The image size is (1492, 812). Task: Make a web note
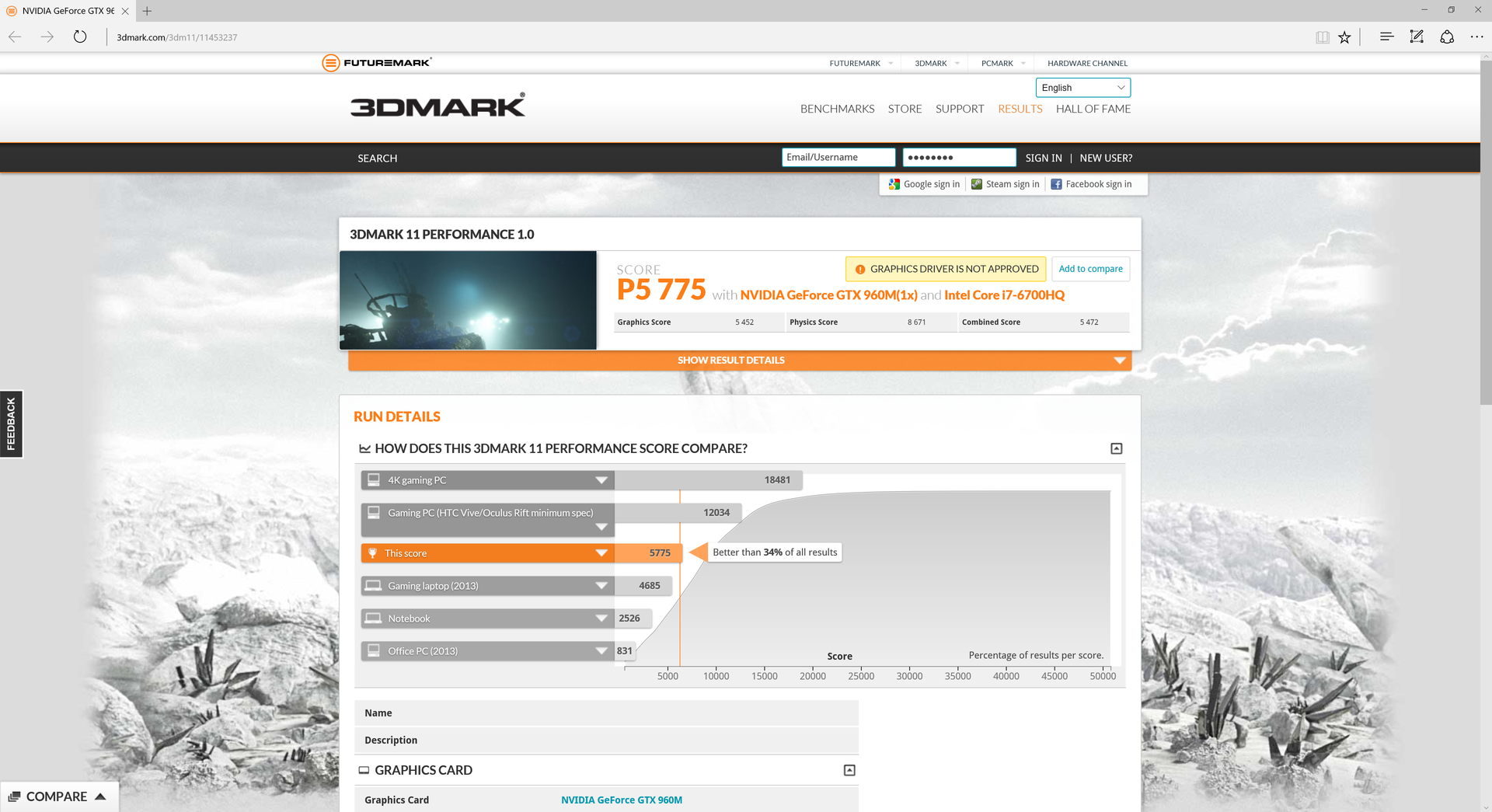(x=1417, y=37)
